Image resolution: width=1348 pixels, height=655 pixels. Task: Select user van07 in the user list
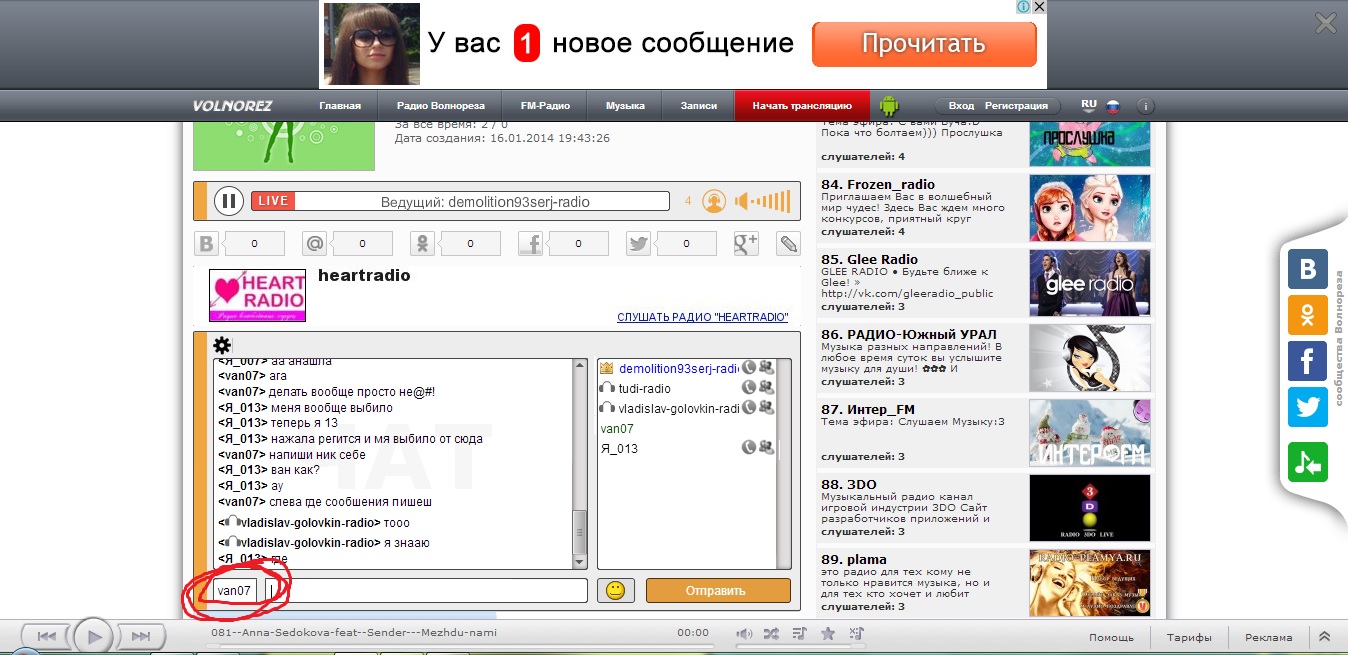click(x=617, y=428)
